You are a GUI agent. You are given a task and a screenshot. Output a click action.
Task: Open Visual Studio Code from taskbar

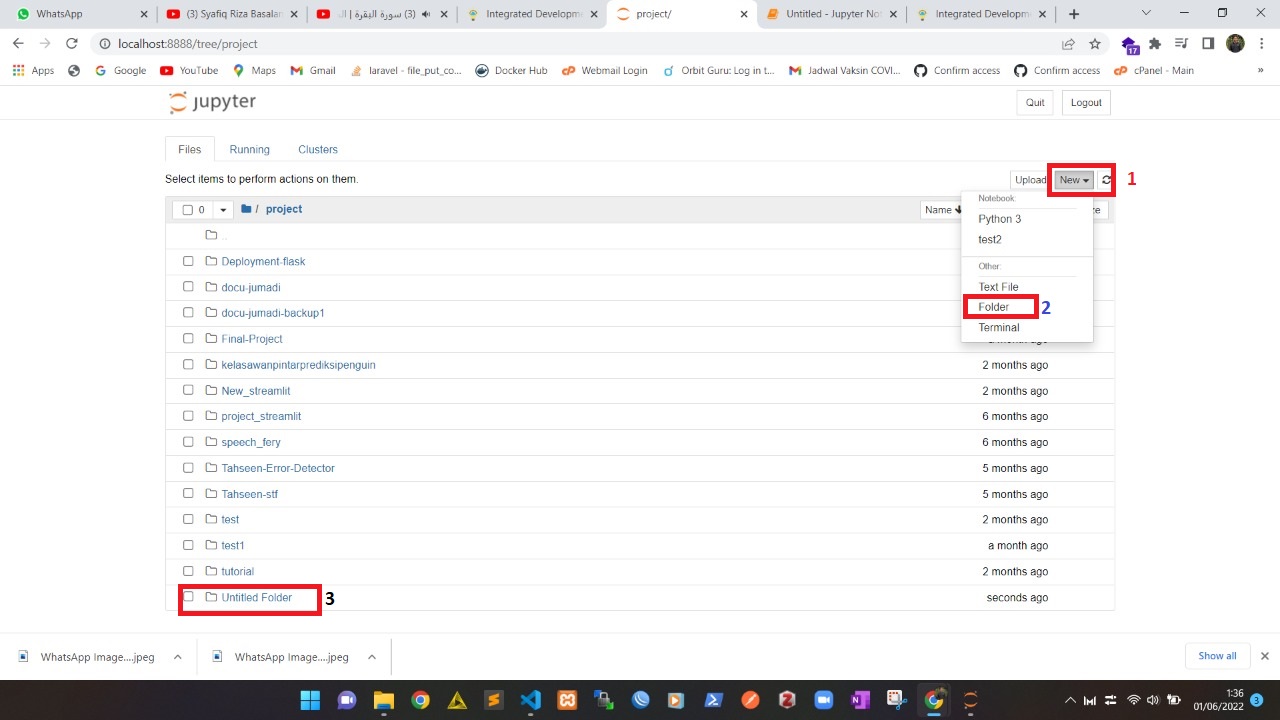click(531, 700)
